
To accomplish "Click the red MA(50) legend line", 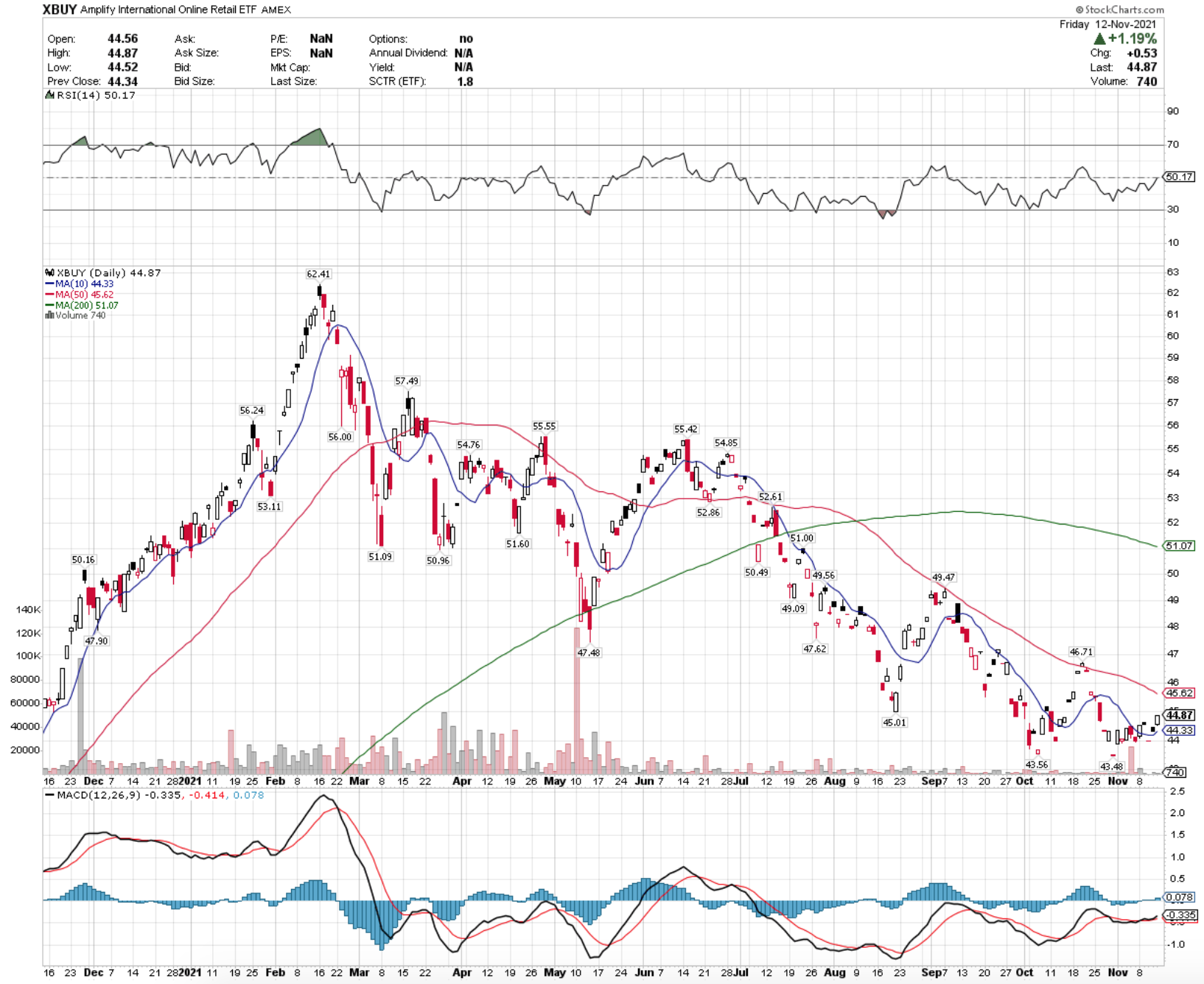I will 49,295.
